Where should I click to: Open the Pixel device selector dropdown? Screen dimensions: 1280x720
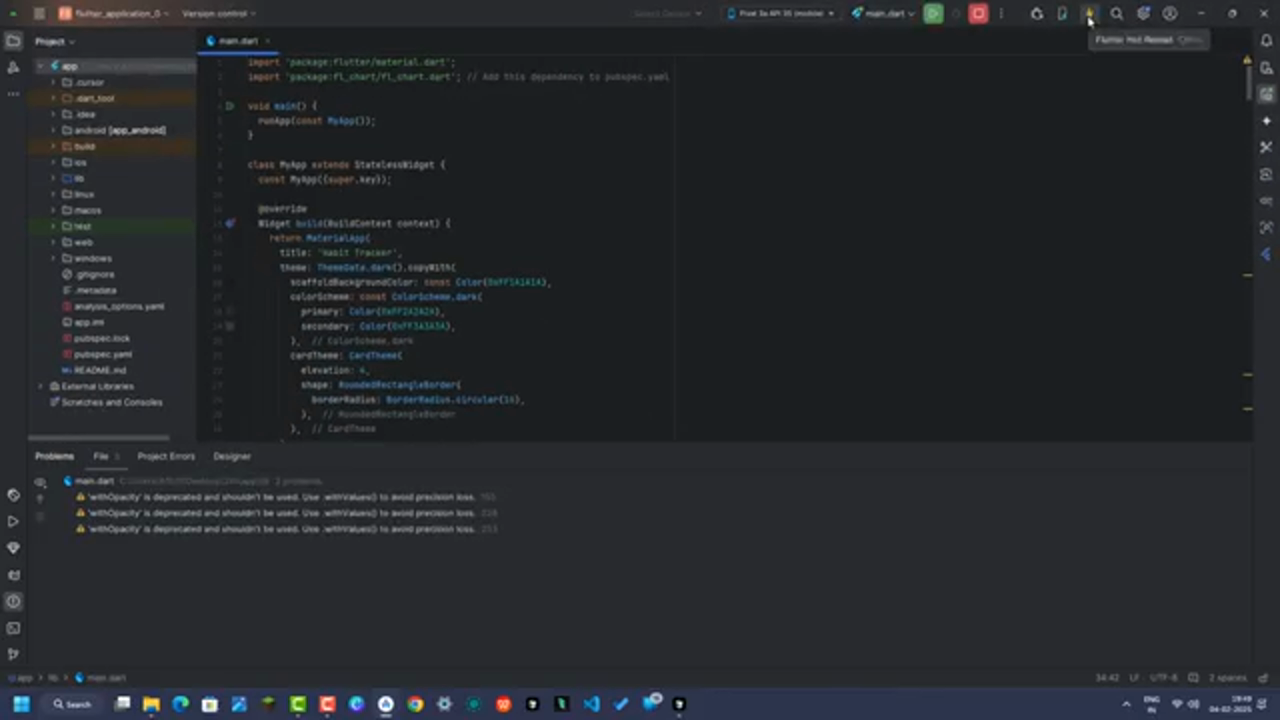point(781,14)
